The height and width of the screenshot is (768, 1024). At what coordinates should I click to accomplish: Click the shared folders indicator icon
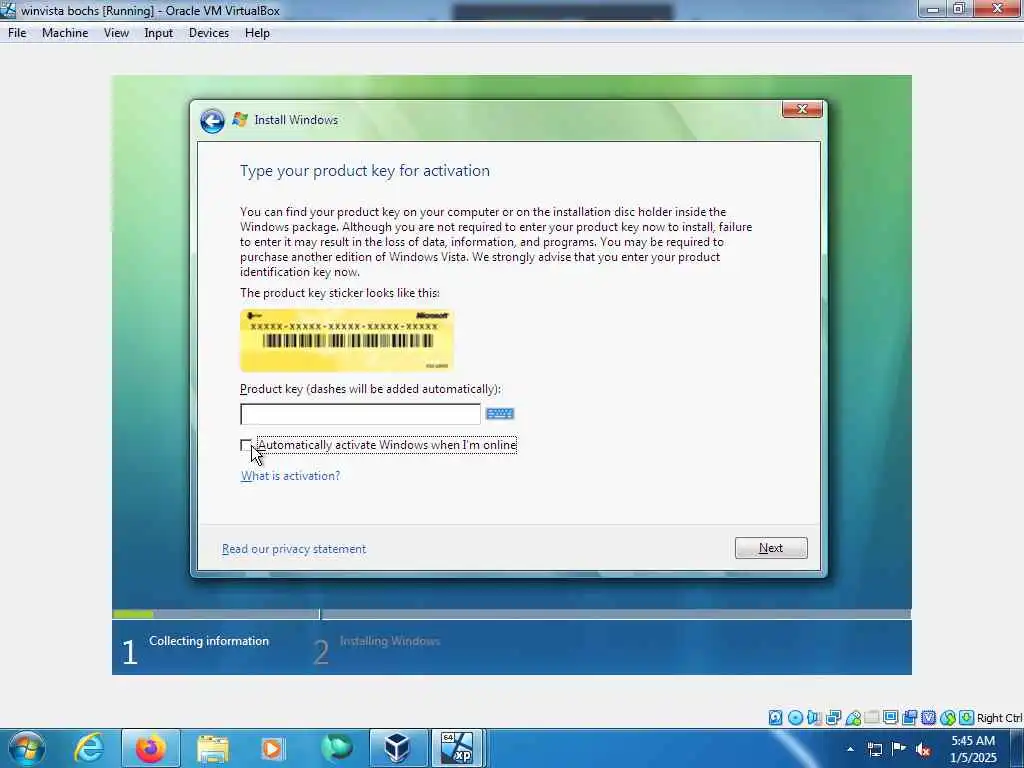click(871, 718)
